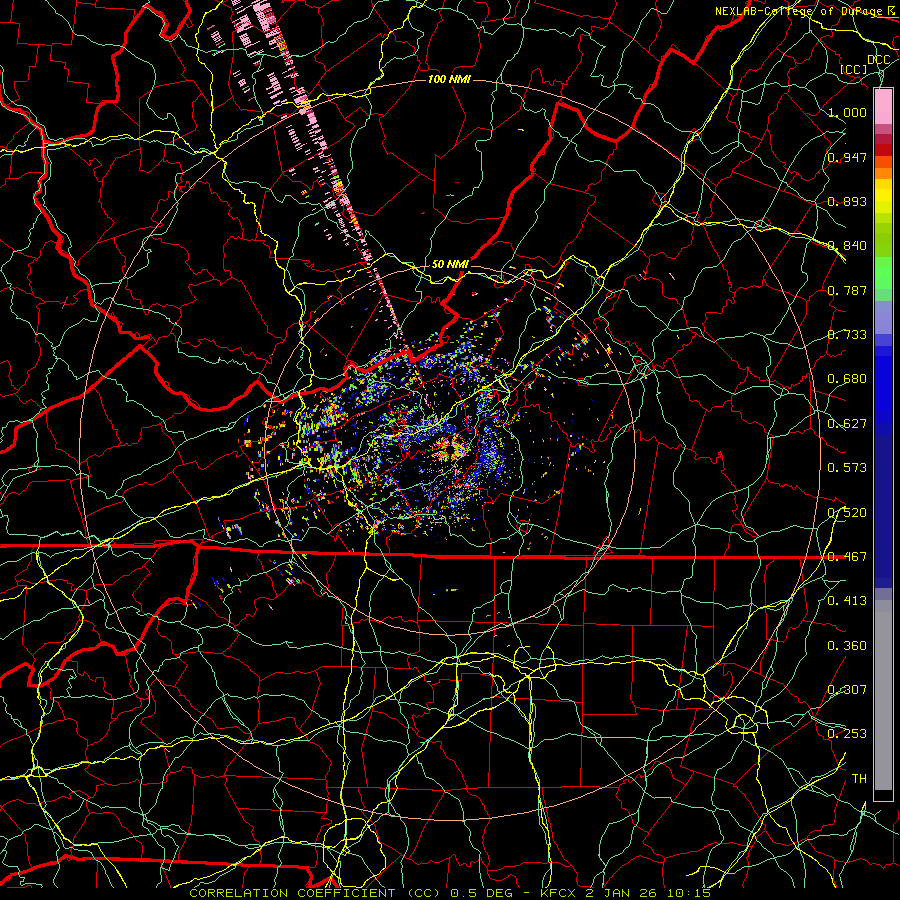This screenshot has width=900, height=900.
Task: Click the 0.5 DEG tilt text
Action: [x=482, y=893]
